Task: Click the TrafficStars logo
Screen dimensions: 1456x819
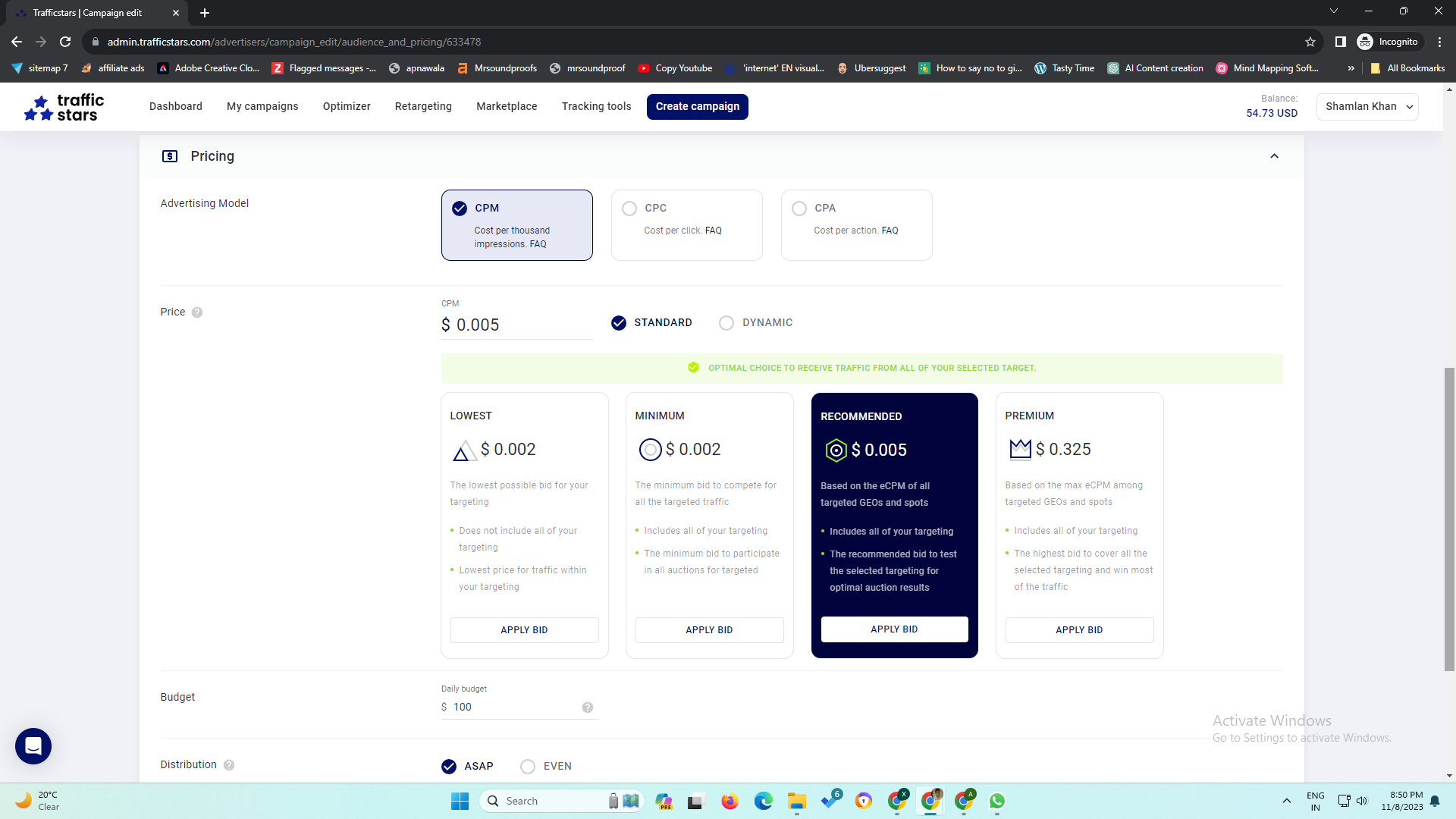Action: click(64, 108)
